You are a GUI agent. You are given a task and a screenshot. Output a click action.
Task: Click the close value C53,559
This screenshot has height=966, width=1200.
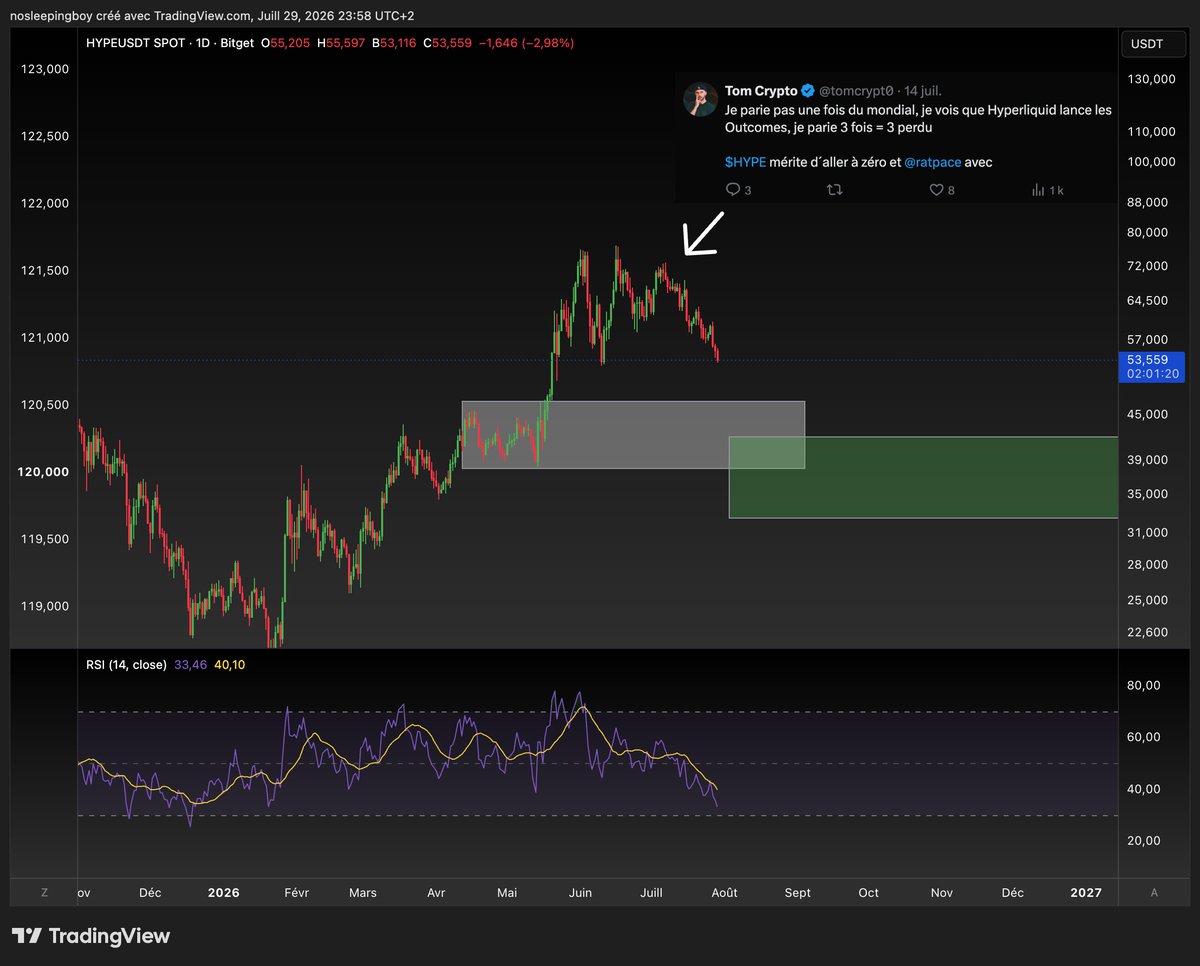click(450, 44)
